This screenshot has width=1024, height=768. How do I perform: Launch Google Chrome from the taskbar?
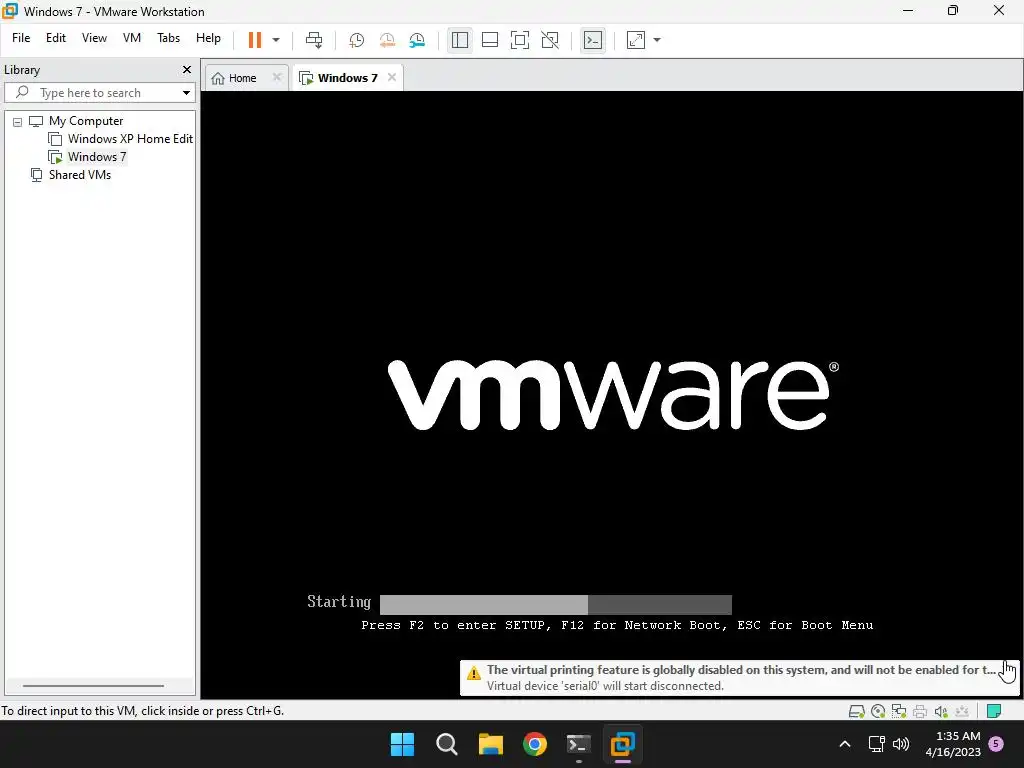pos(535,744)
